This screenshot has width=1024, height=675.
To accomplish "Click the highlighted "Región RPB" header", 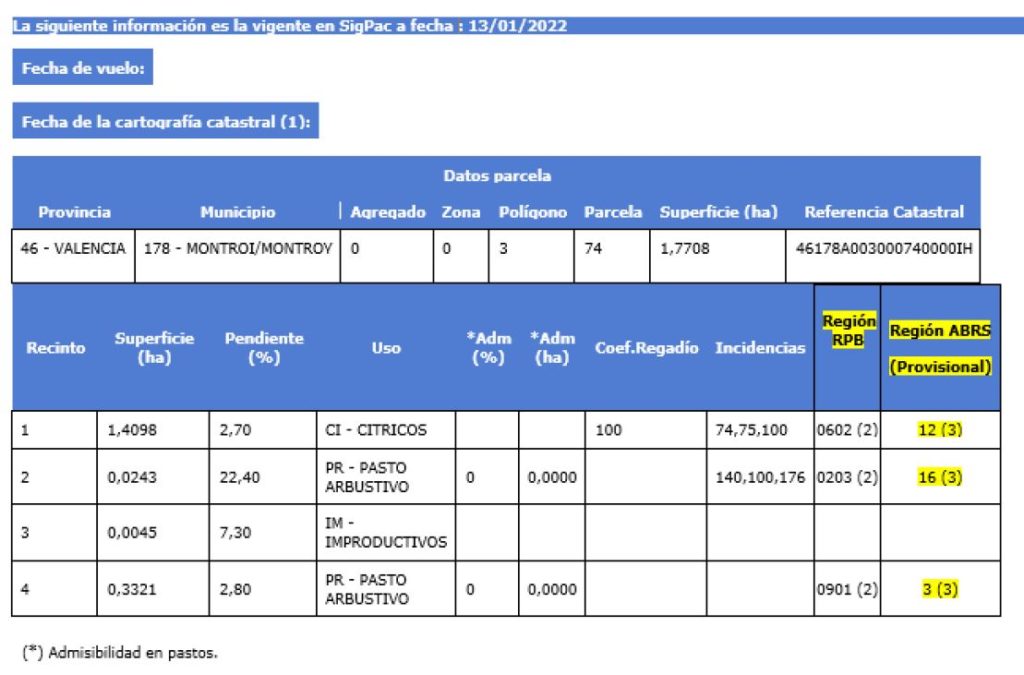I will tap(848, 330).
